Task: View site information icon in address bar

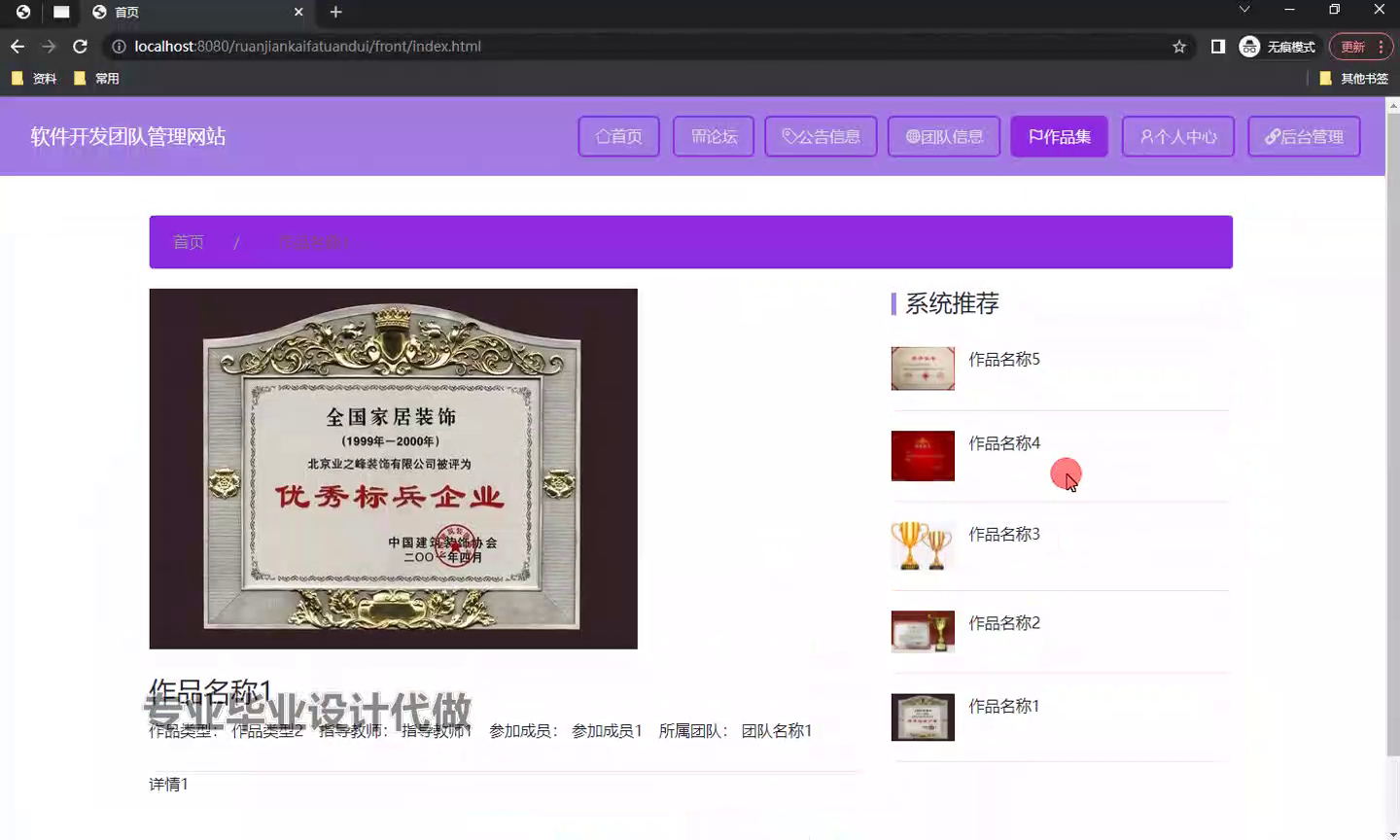Action: click(x=119, y=47)
